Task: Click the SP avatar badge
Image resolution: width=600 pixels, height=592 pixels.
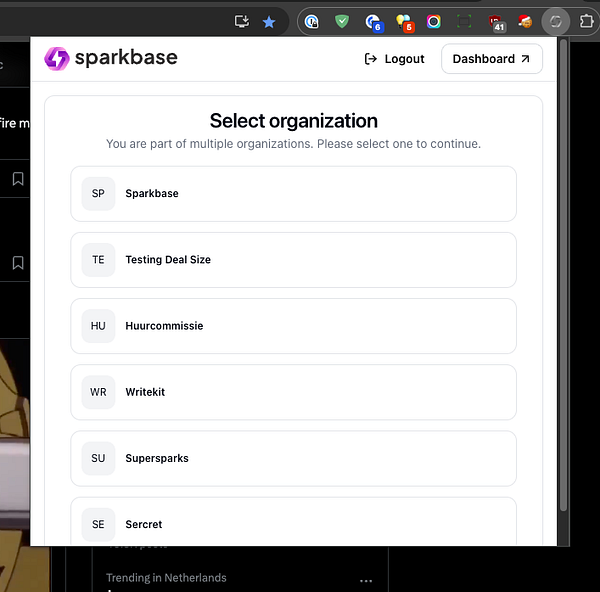Action: tap(98, 194)
